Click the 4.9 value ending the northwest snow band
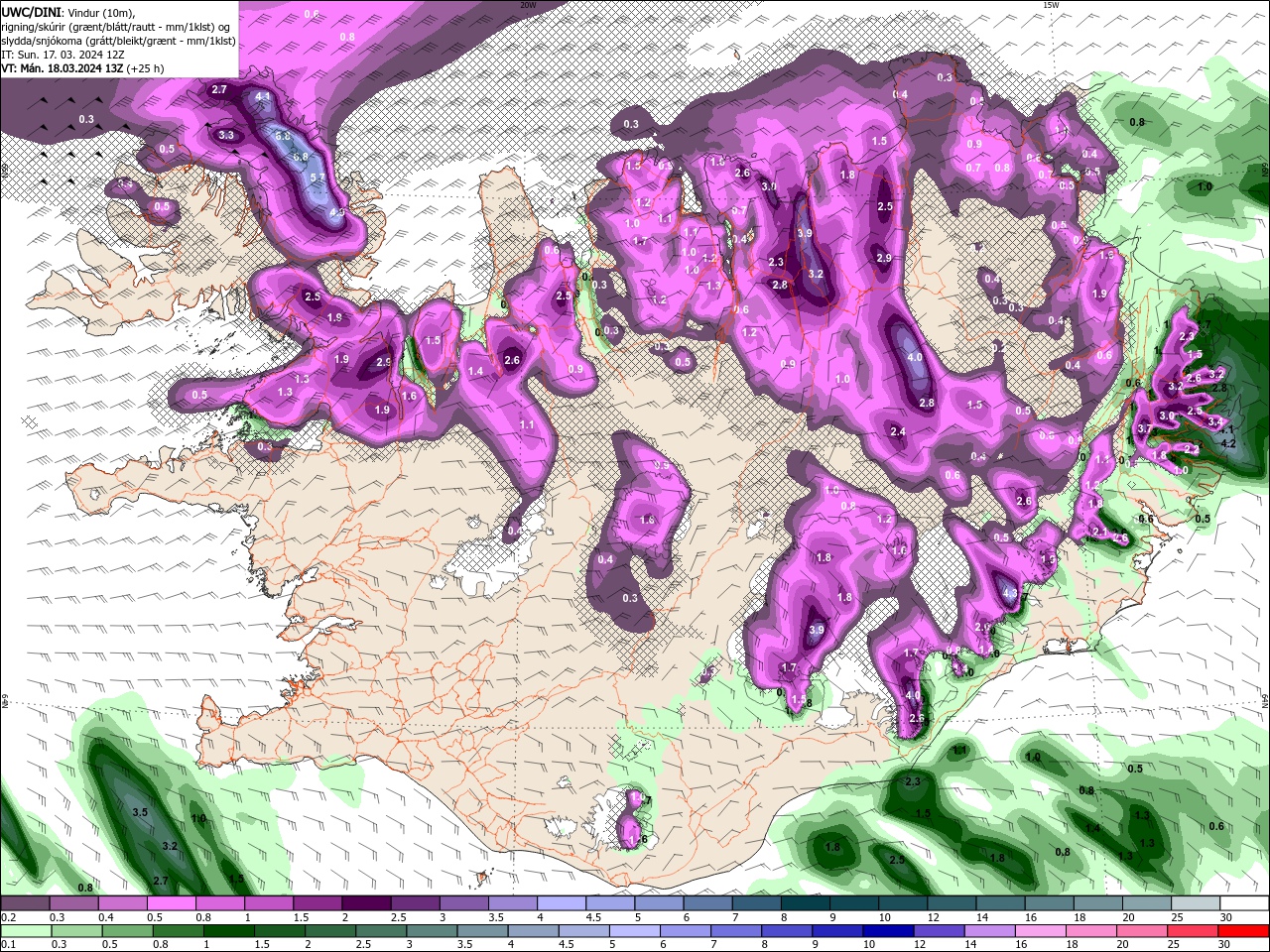1270x952 pixels. coord(337,212)
